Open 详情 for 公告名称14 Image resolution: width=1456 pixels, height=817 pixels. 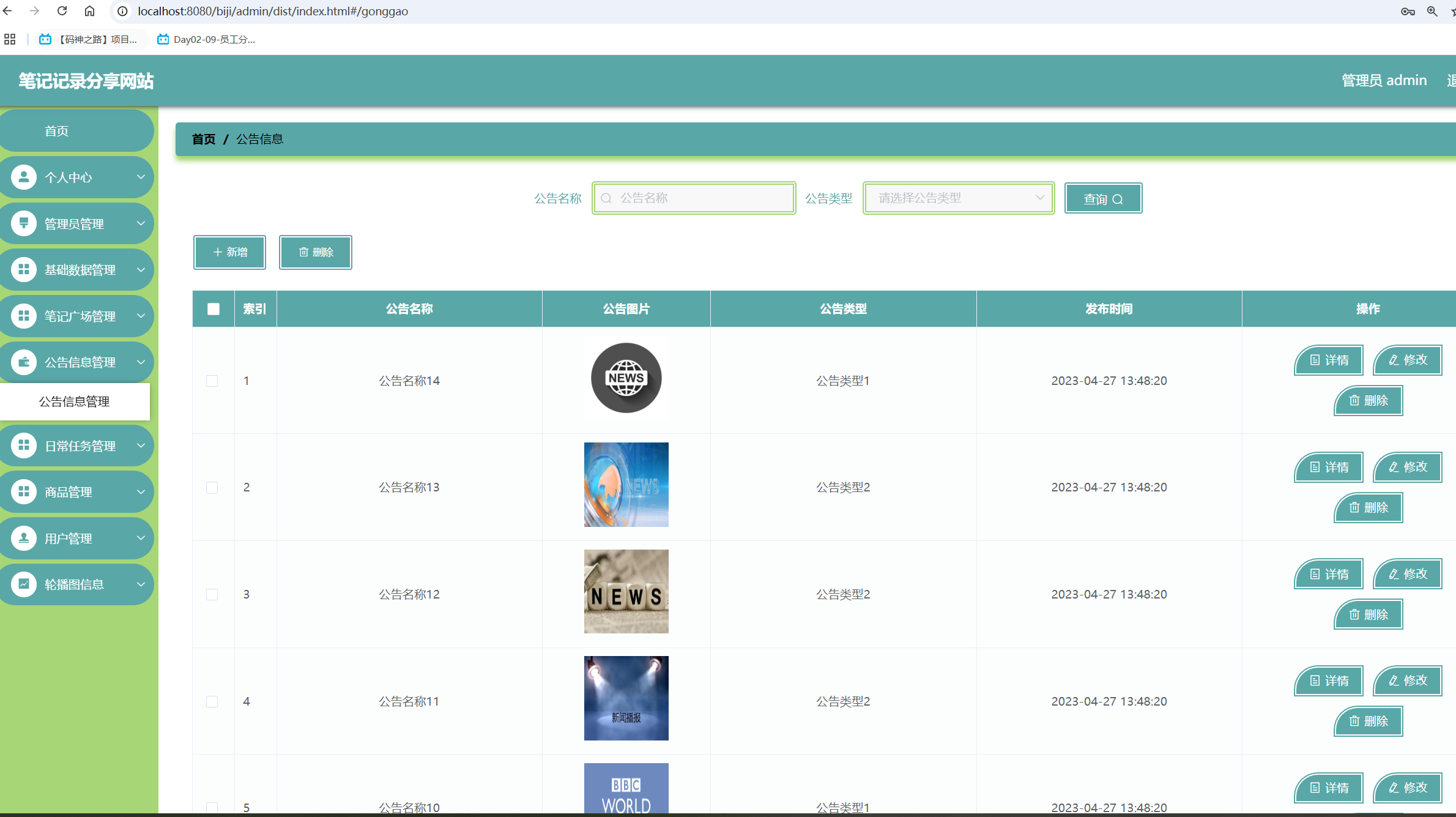click(x=1329, y=360)
